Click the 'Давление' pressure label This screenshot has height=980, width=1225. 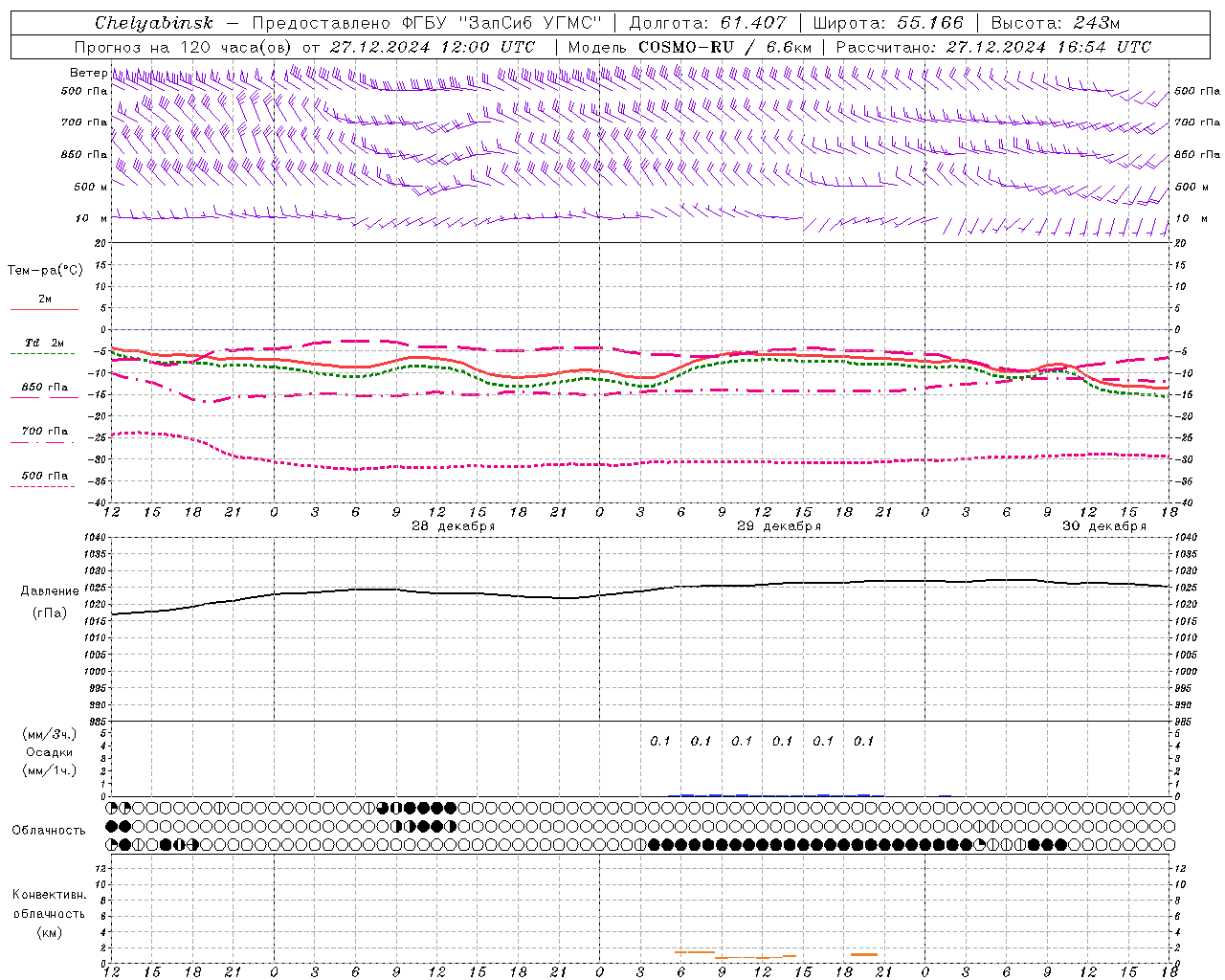pyautogui.click(x=48, y=590)
